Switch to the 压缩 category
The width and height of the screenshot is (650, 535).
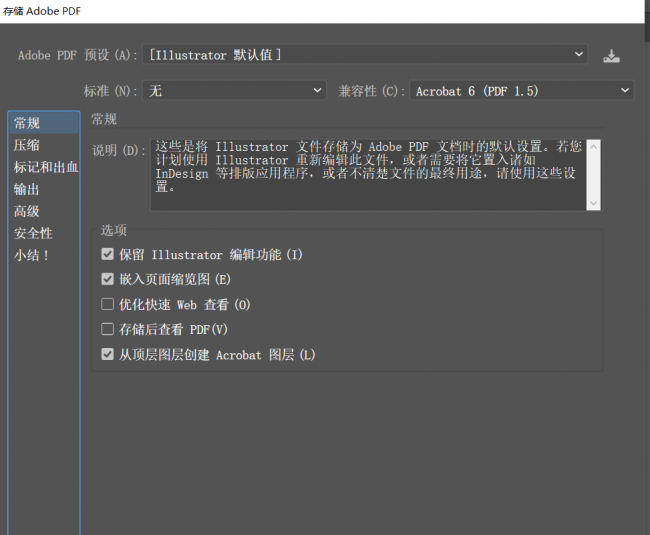(x=44, y=145)
